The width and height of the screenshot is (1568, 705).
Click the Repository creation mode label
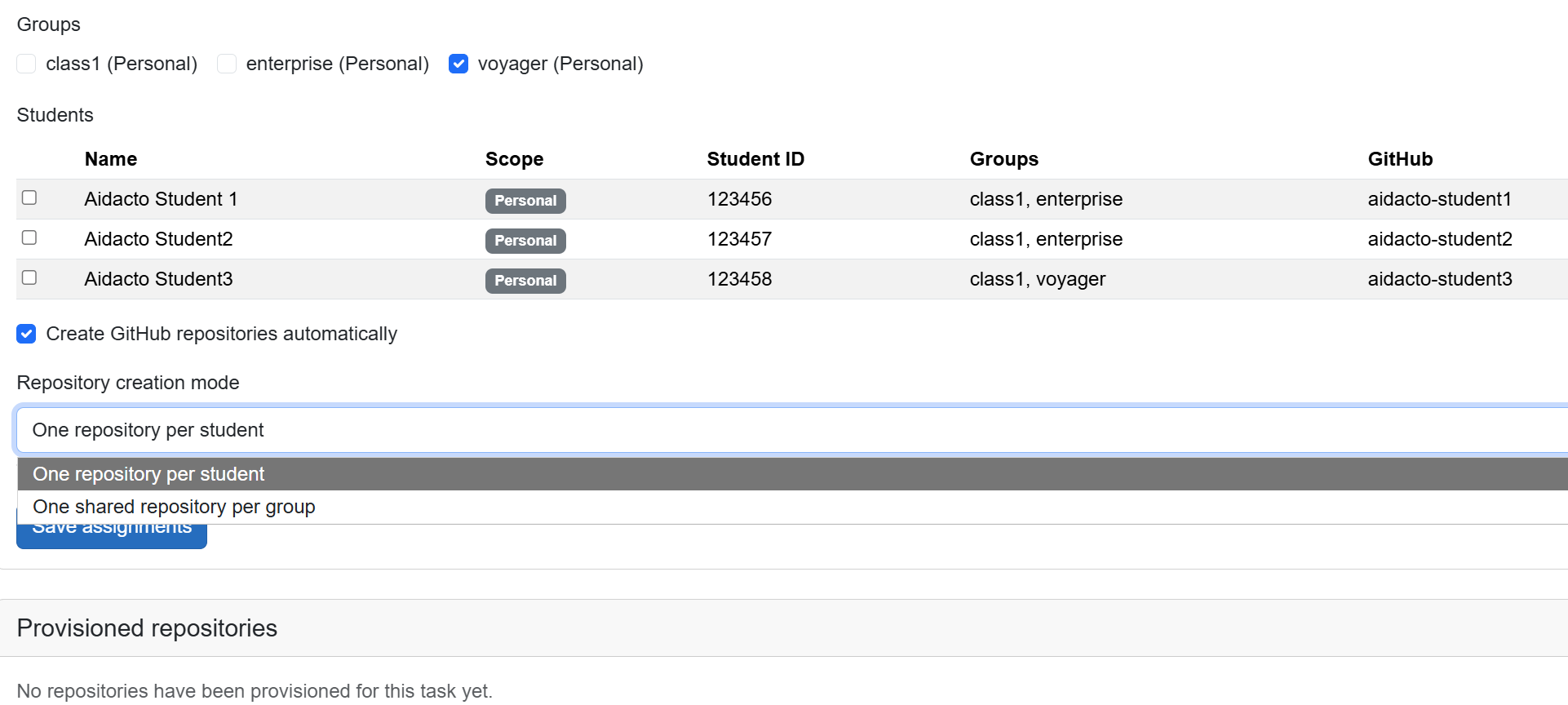pos(128,383)
